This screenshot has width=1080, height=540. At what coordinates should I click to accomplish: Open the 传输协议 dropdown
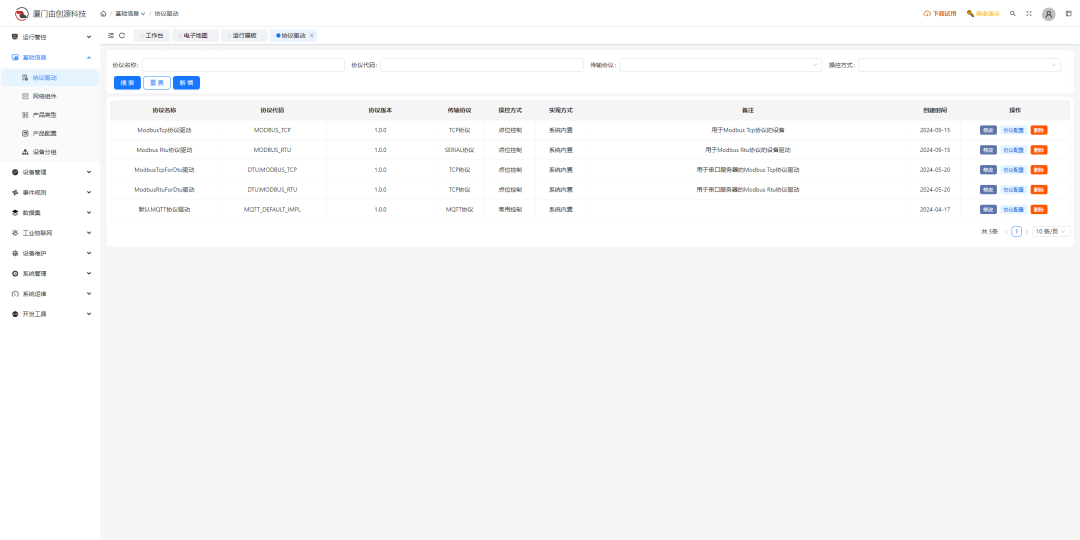tap(720, 65)
